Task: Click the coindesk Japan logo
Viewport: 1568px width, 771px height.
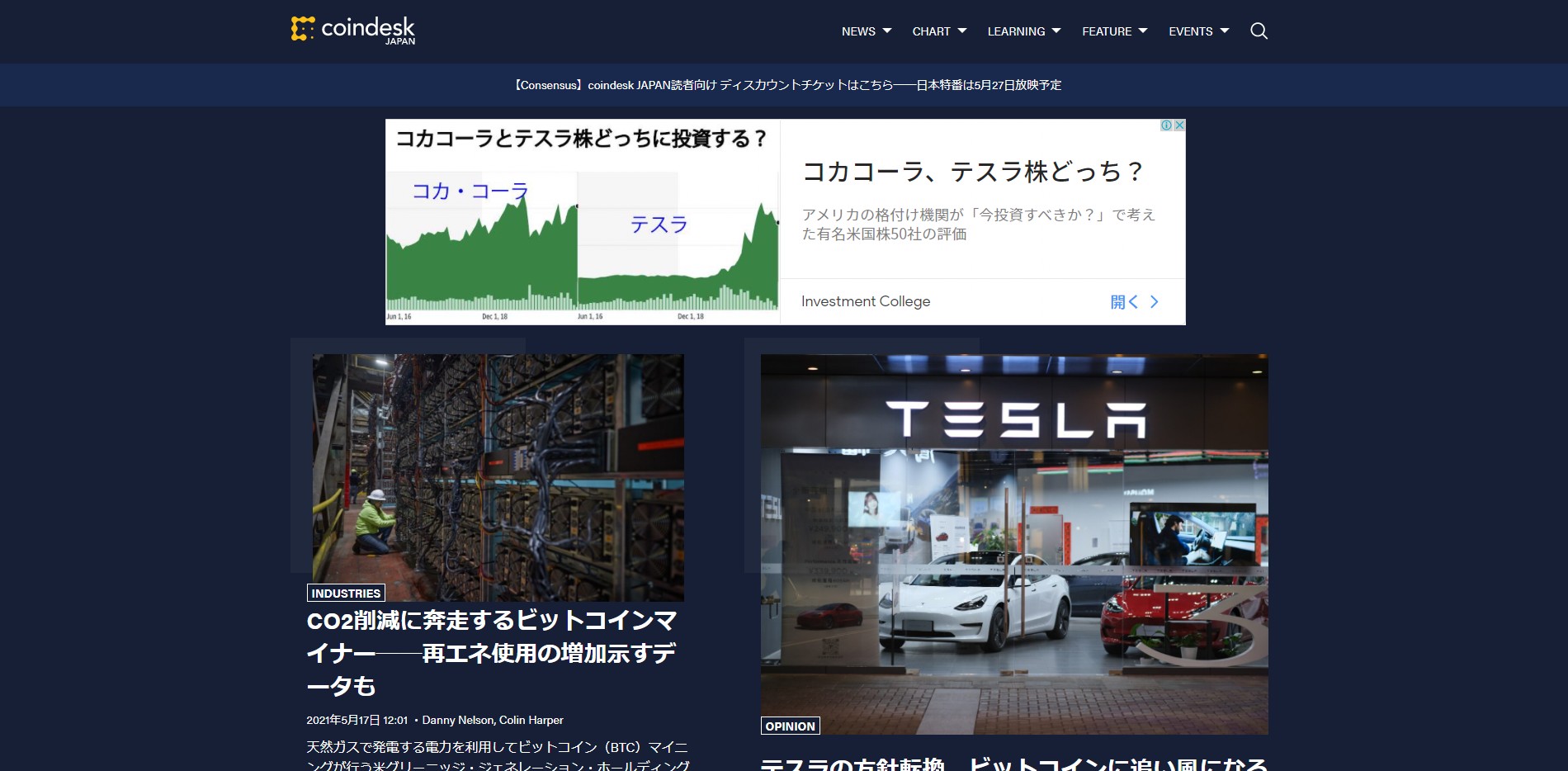Action: (353, 30)
